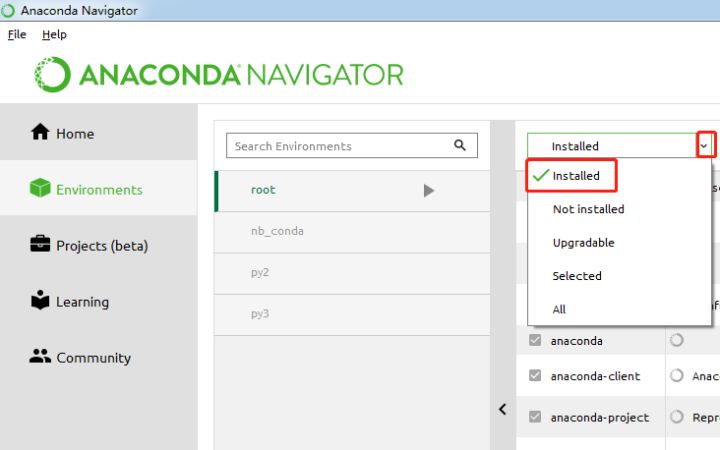Click the Anaconda Navigator logo
Viewport: 720px width, 450px height.
(x=219, y=74)
